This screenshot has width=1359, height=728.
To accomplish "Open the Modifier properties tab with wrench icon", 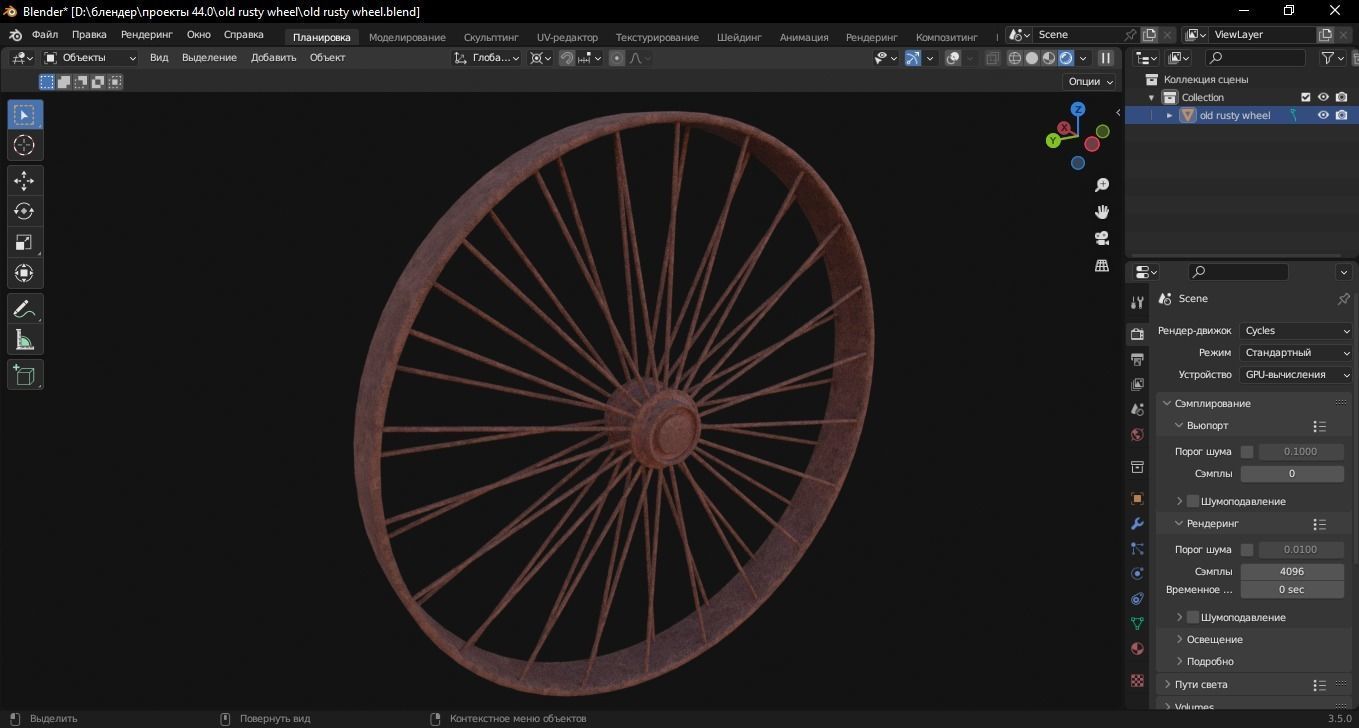I will pos(1137,524).
